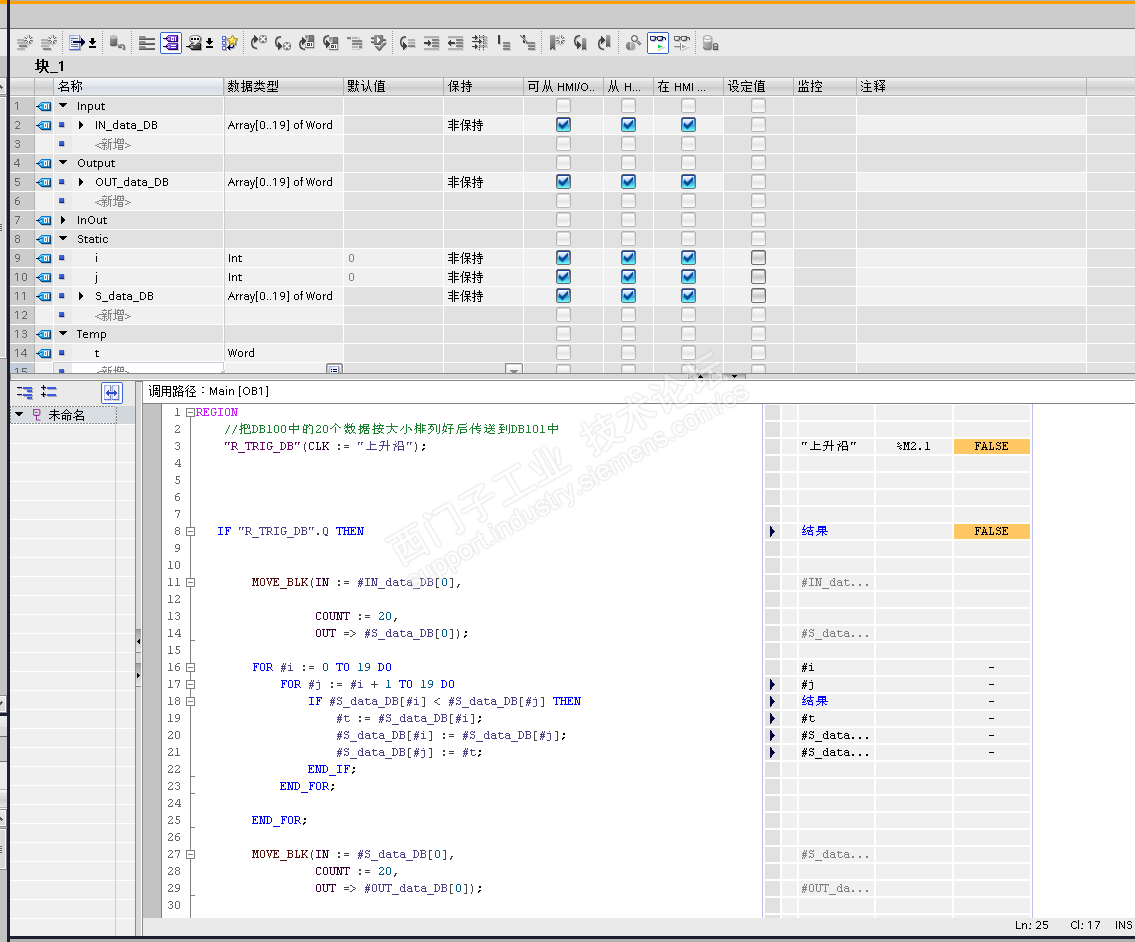Collapse the REGION code block at line 1
This screenshot has width=1135, height=942.
[190, 412]
